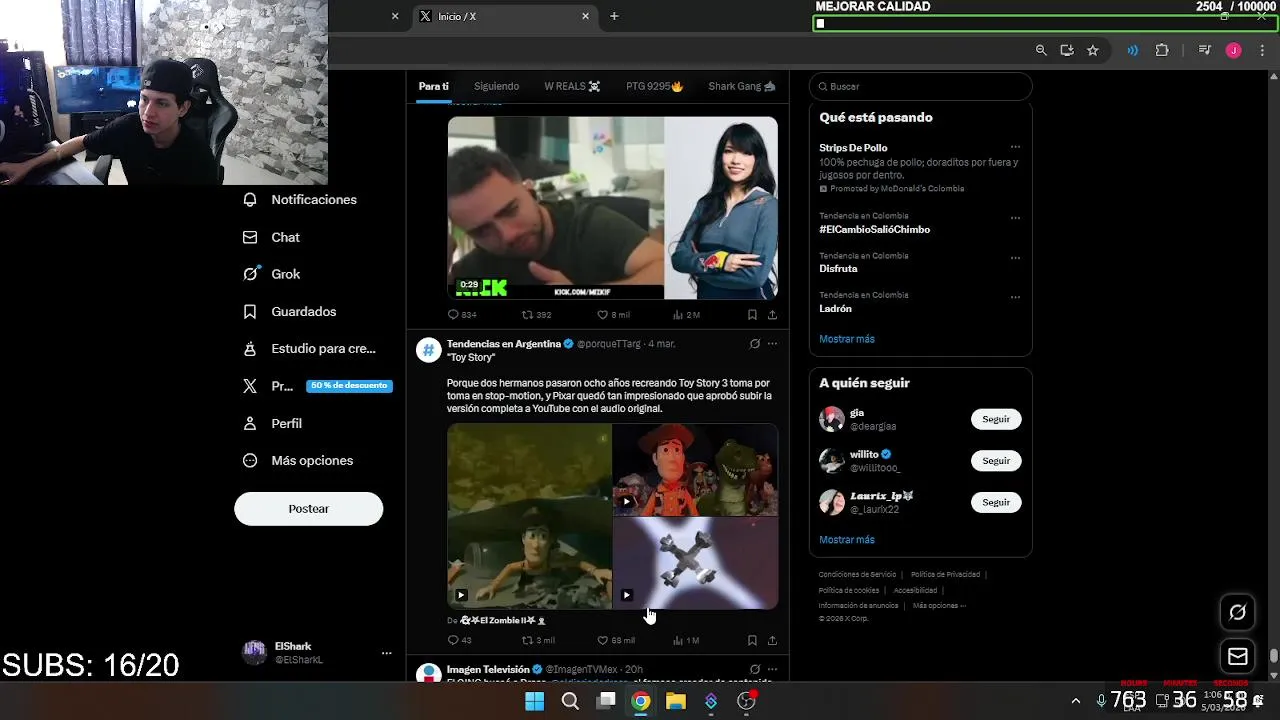Share the Mizkif video post
1280x720 pixels.
pyautogui.click(x=772, y=315)
